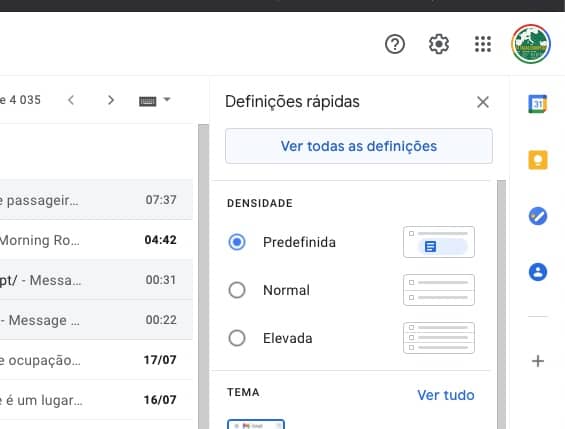Close the Definições rápidas panel
The height and width of the screenshot is (429, 565).
point(482,102)
